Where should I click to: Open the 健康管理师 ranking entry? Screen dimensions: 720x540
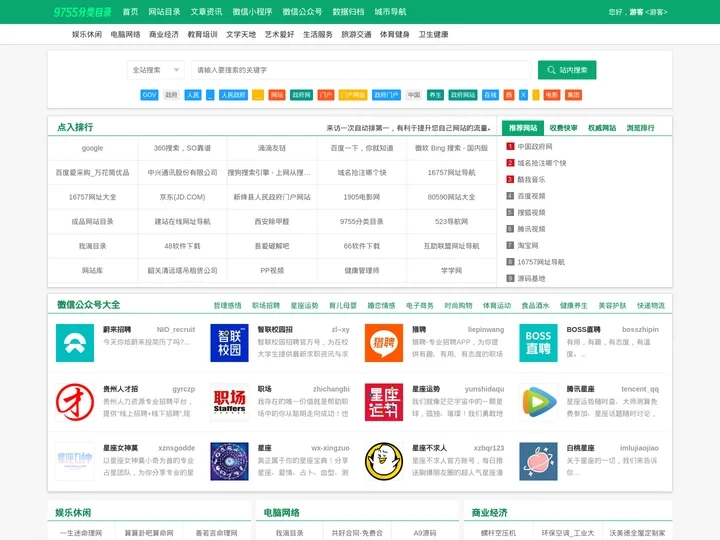pyautogui.click(x=362, y=270)
